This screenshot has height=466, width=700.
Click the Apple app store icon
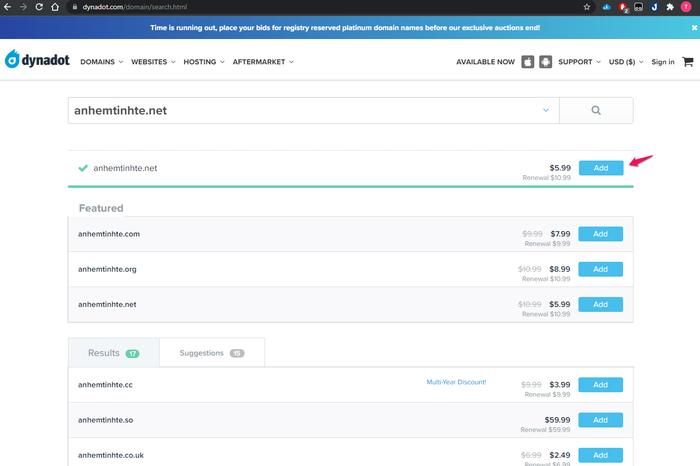pos(528,62)
